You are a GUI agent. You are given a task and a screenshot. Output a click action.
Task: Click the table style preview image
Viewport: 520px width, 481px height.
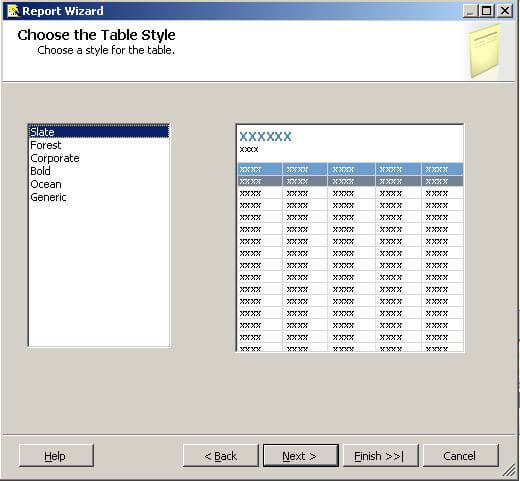point(350,238)
